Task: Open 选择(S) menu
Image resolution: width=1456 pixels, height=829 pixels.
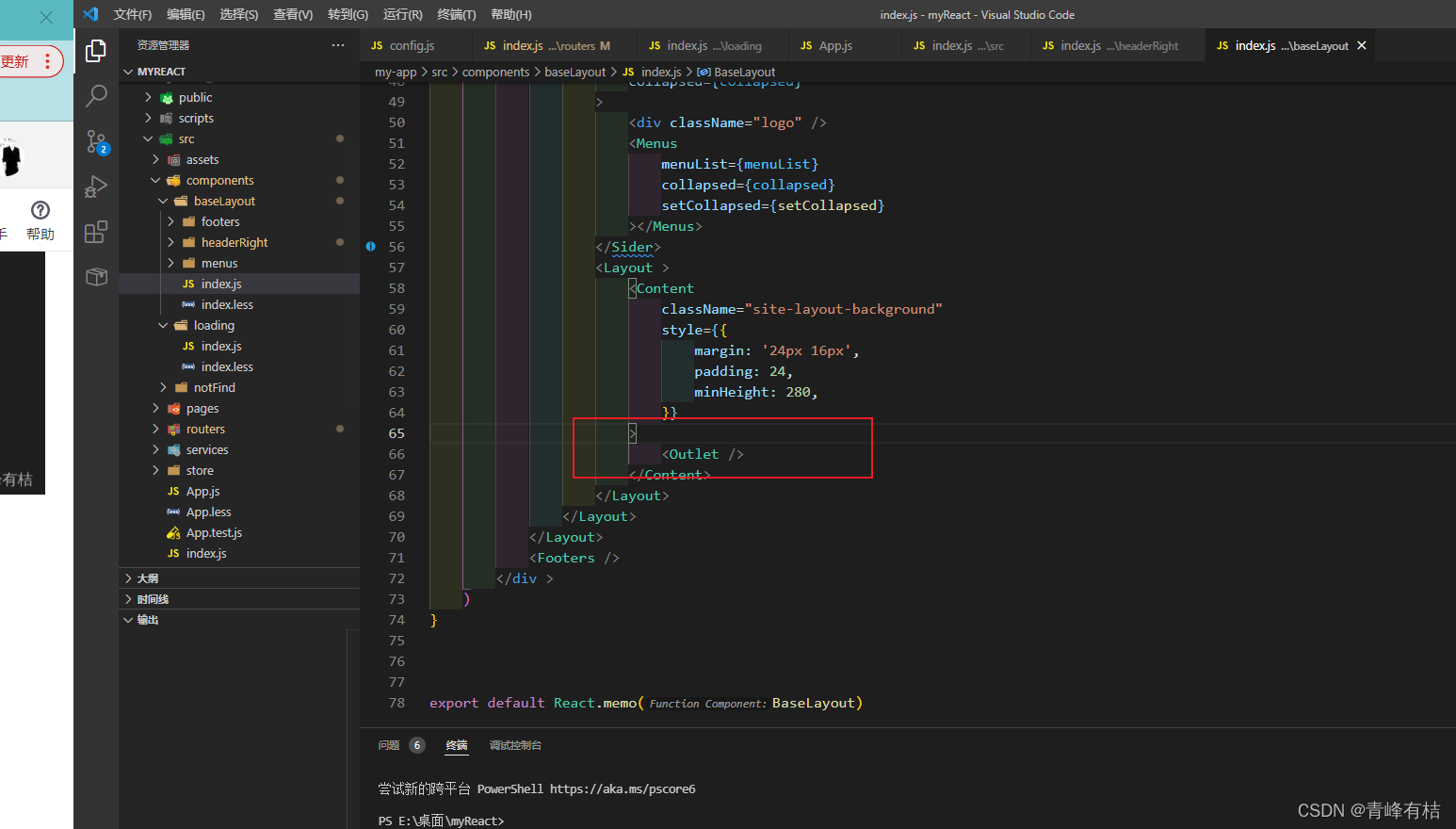Action: [239, 14]
